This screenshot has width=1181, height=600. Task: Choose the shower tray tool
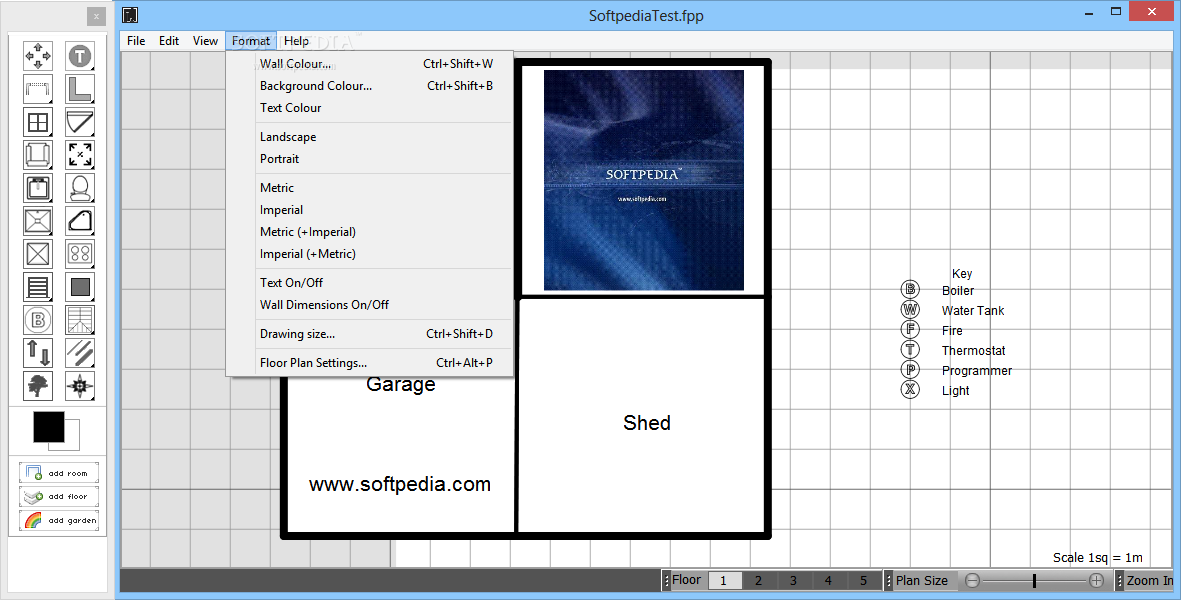(x=38, y=221)
